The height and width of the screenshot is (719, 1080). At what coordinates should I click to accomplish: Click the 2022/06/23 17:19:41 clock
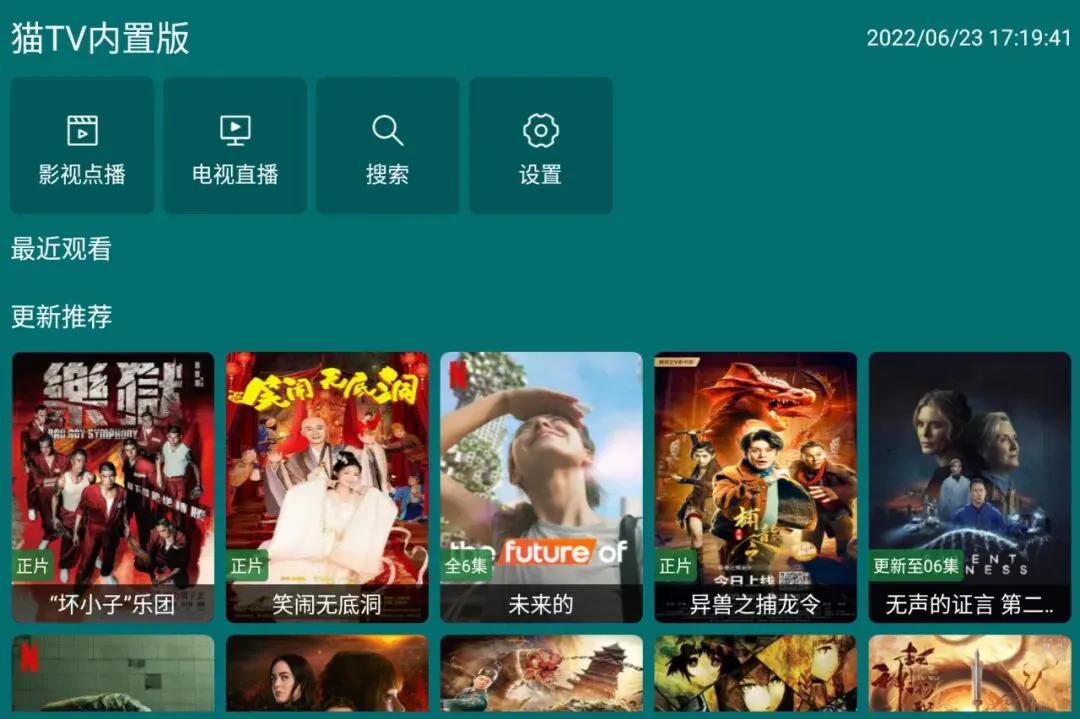[x=968, y=37]
